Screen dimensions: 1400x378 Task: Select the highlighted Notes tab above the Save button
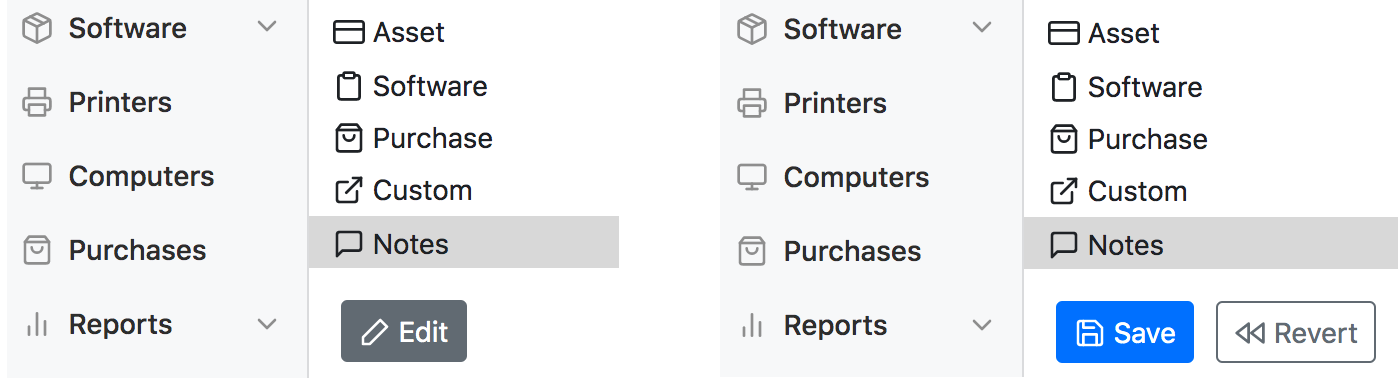click(x=1211, y=244)
